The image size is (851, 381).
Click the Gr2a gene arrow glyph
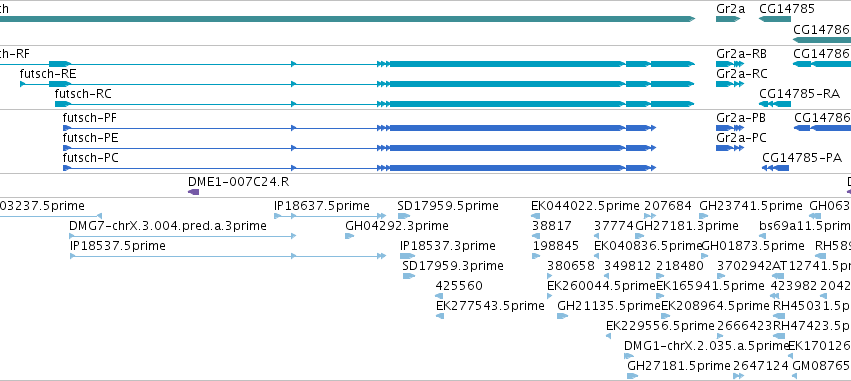[x=728, y=19]
